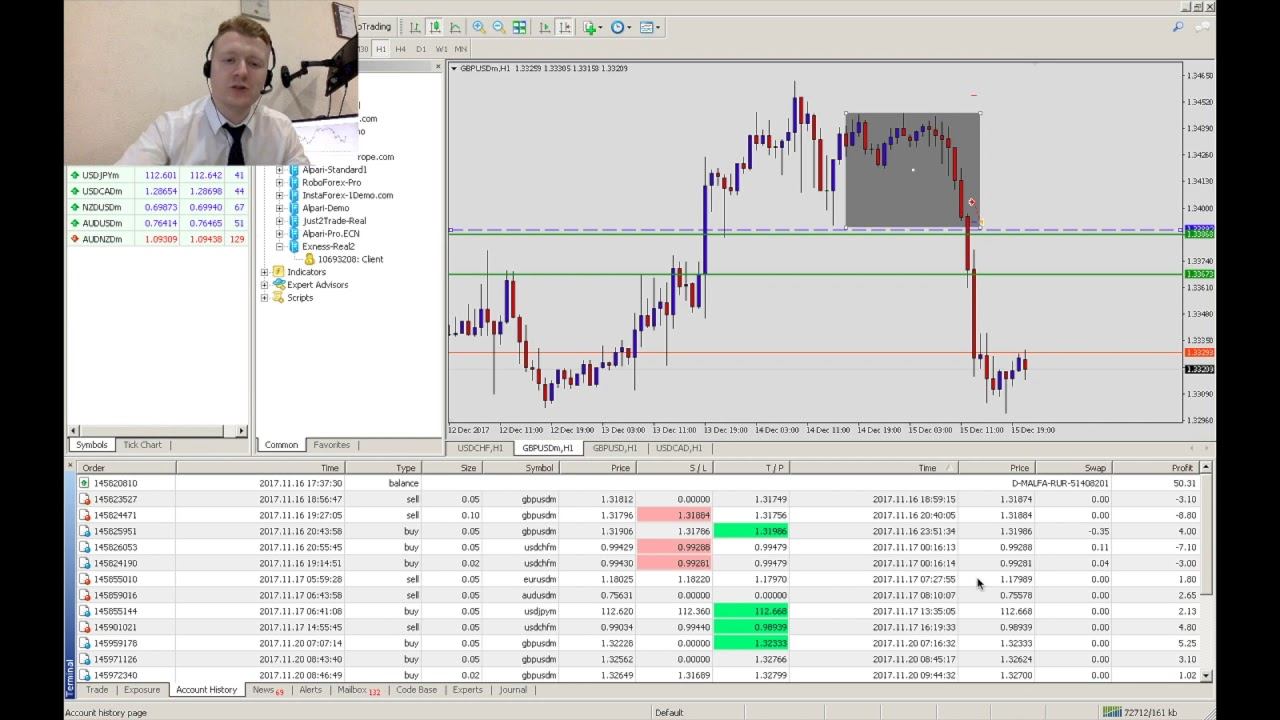Switch to the USDCHF,H1 chart tab
This screenshot has height=720, width=1280.
(480, 448)
